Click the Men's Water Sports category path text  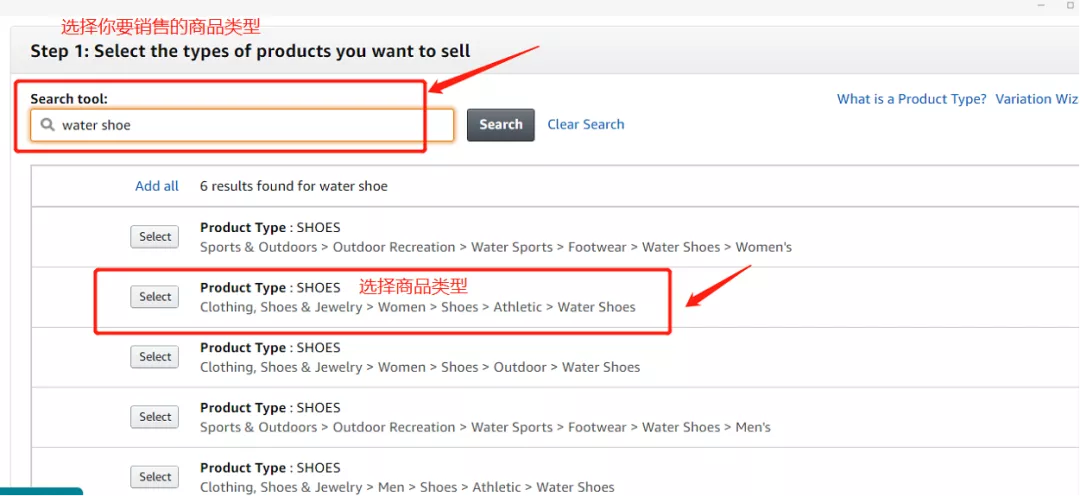point(485,427)
